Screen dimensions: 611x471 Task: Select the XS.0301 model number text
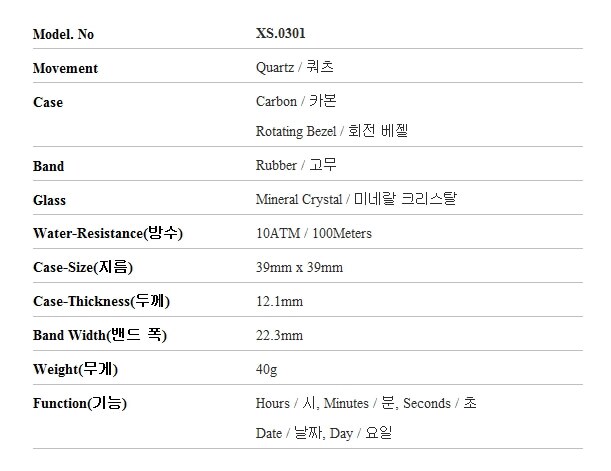tap(280, 34)
